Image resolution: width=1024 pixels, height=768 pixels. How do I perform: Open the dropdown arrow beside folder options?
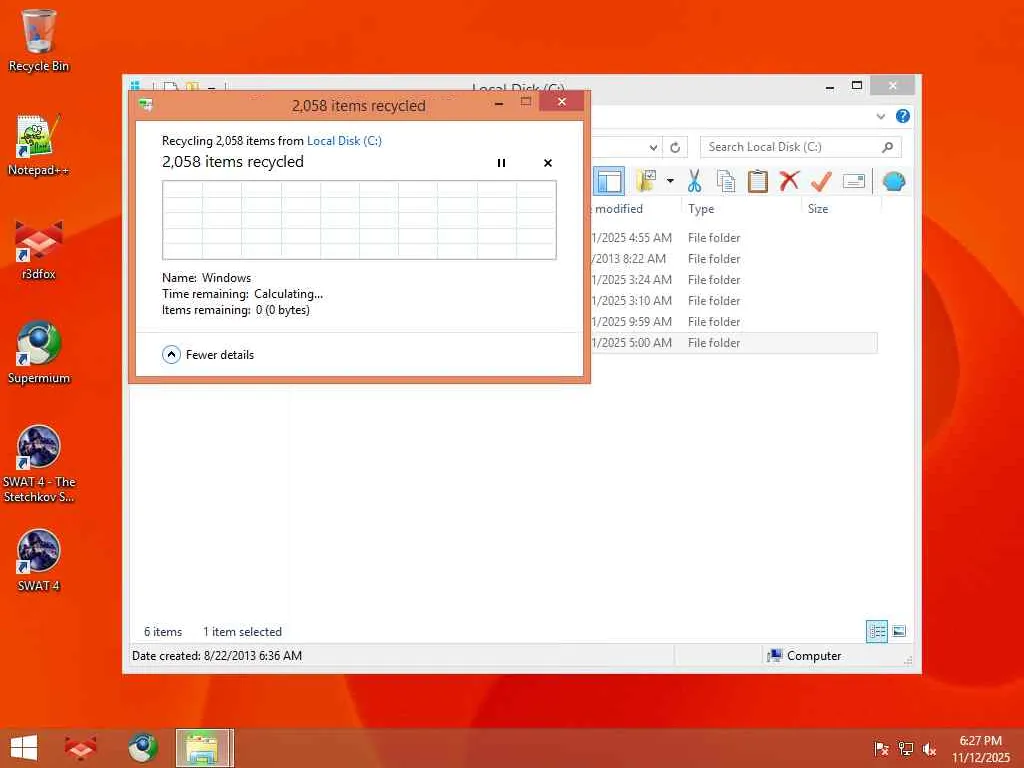pos(670,181)
